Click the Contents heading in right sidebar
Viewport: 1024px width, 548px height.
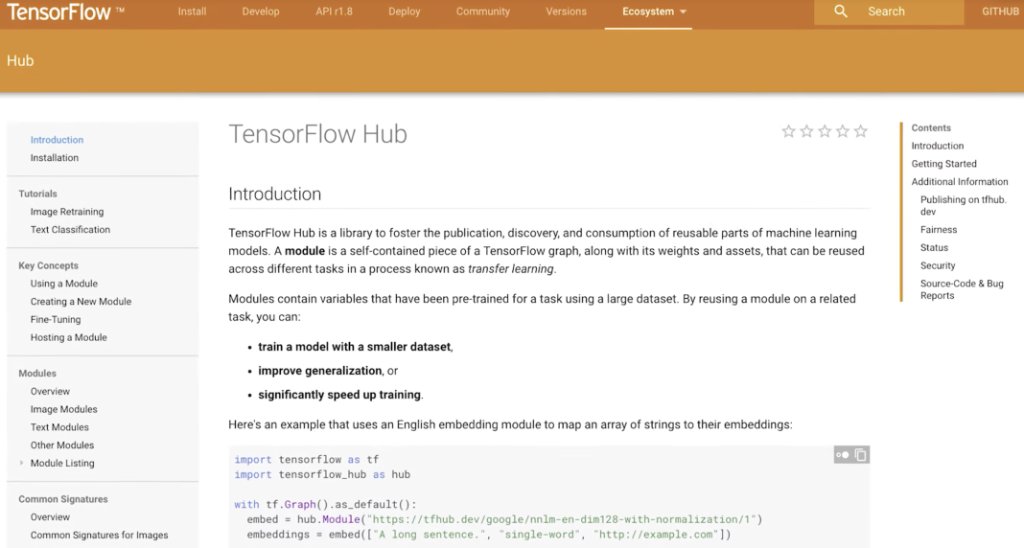[931, 128]
